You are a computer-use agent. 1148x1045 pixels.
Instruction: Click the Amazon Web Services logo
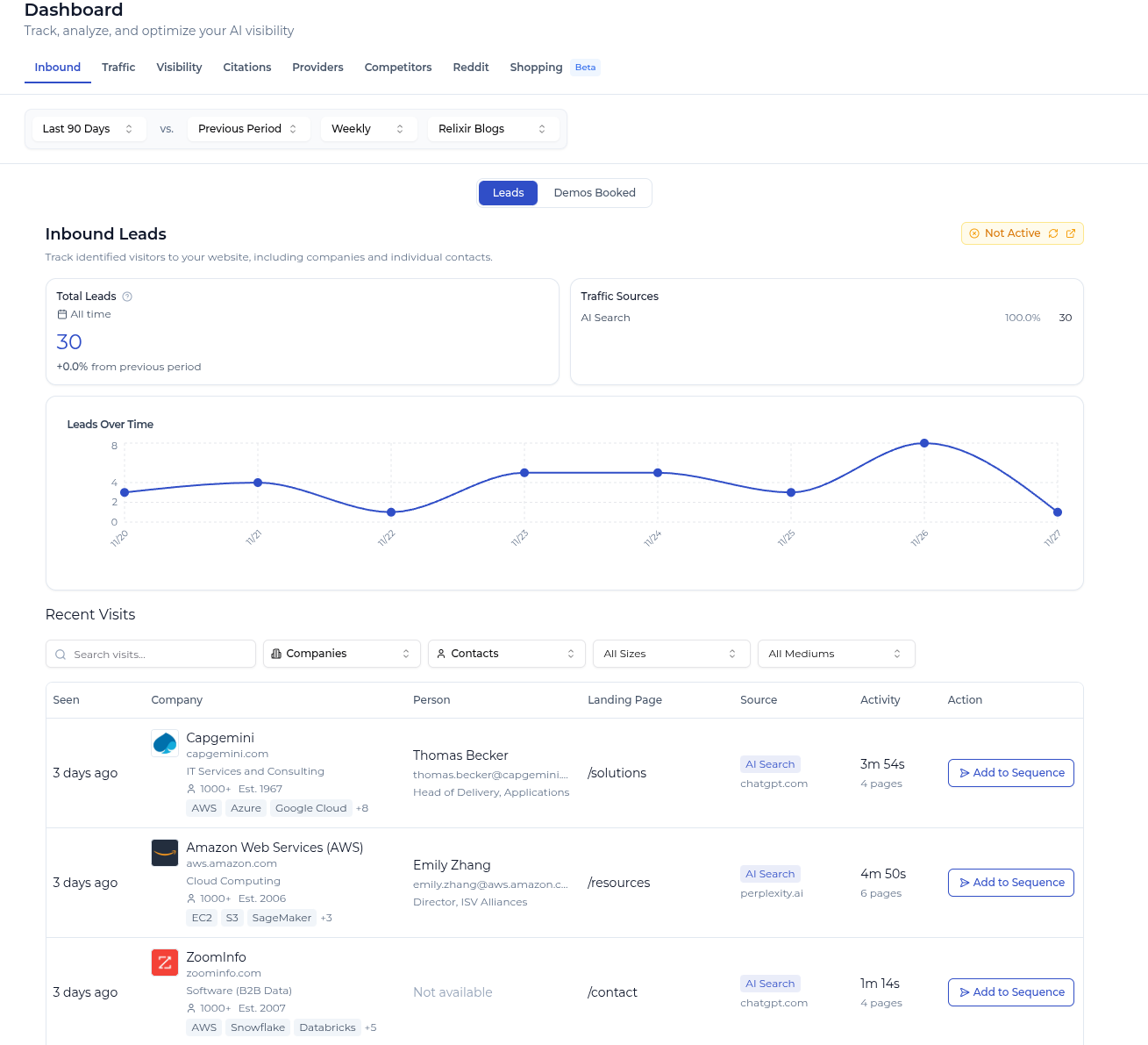165,853
